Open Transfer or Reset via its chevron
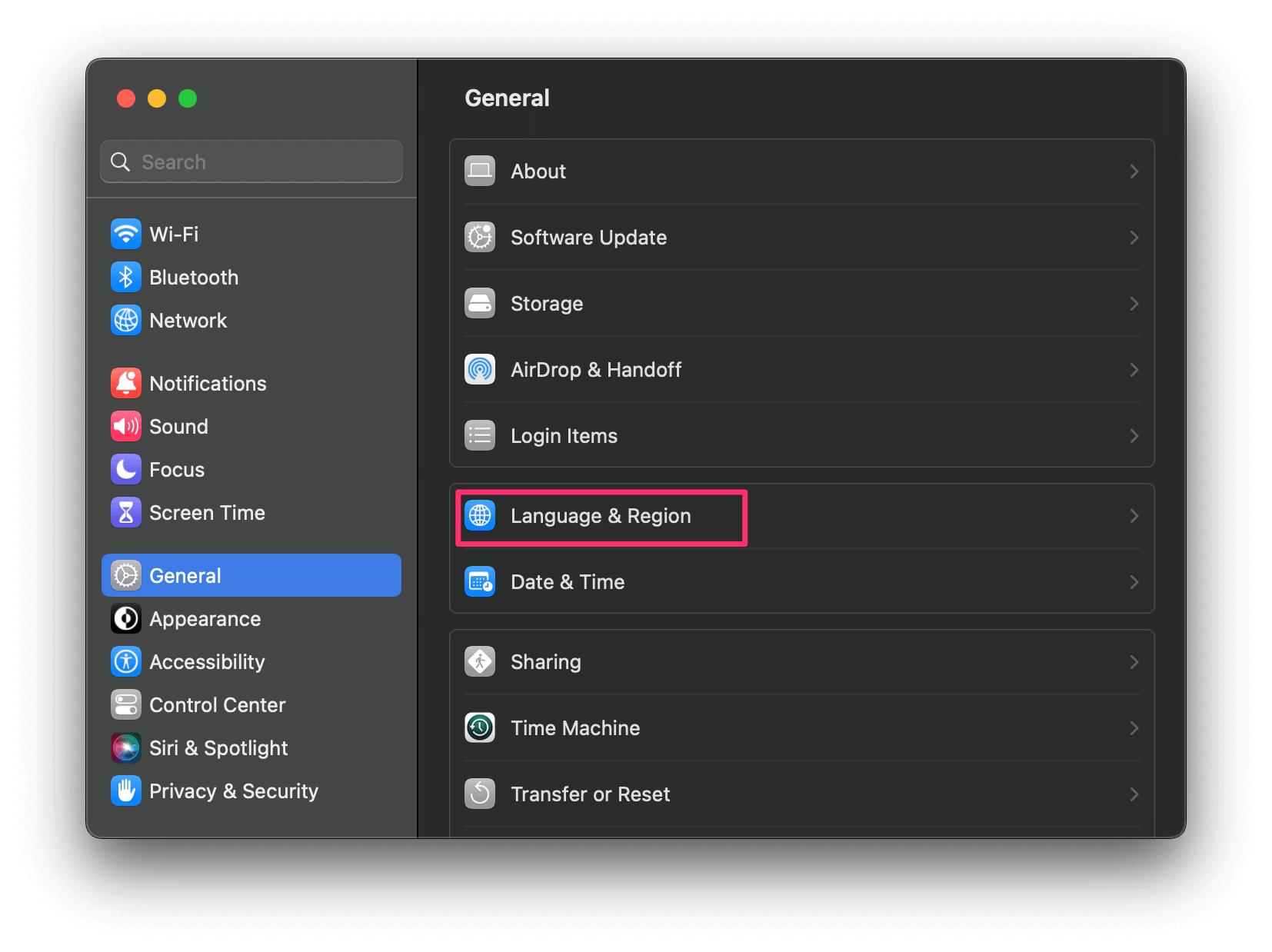Viewport: 1272px width, 952px height. [1134, 794]
